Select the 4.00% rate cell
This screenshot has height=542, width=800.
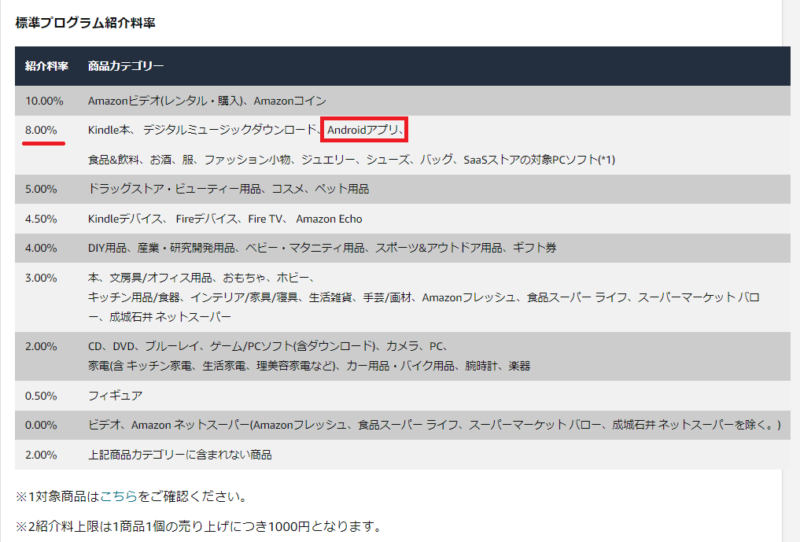click(x=41, y=248)
